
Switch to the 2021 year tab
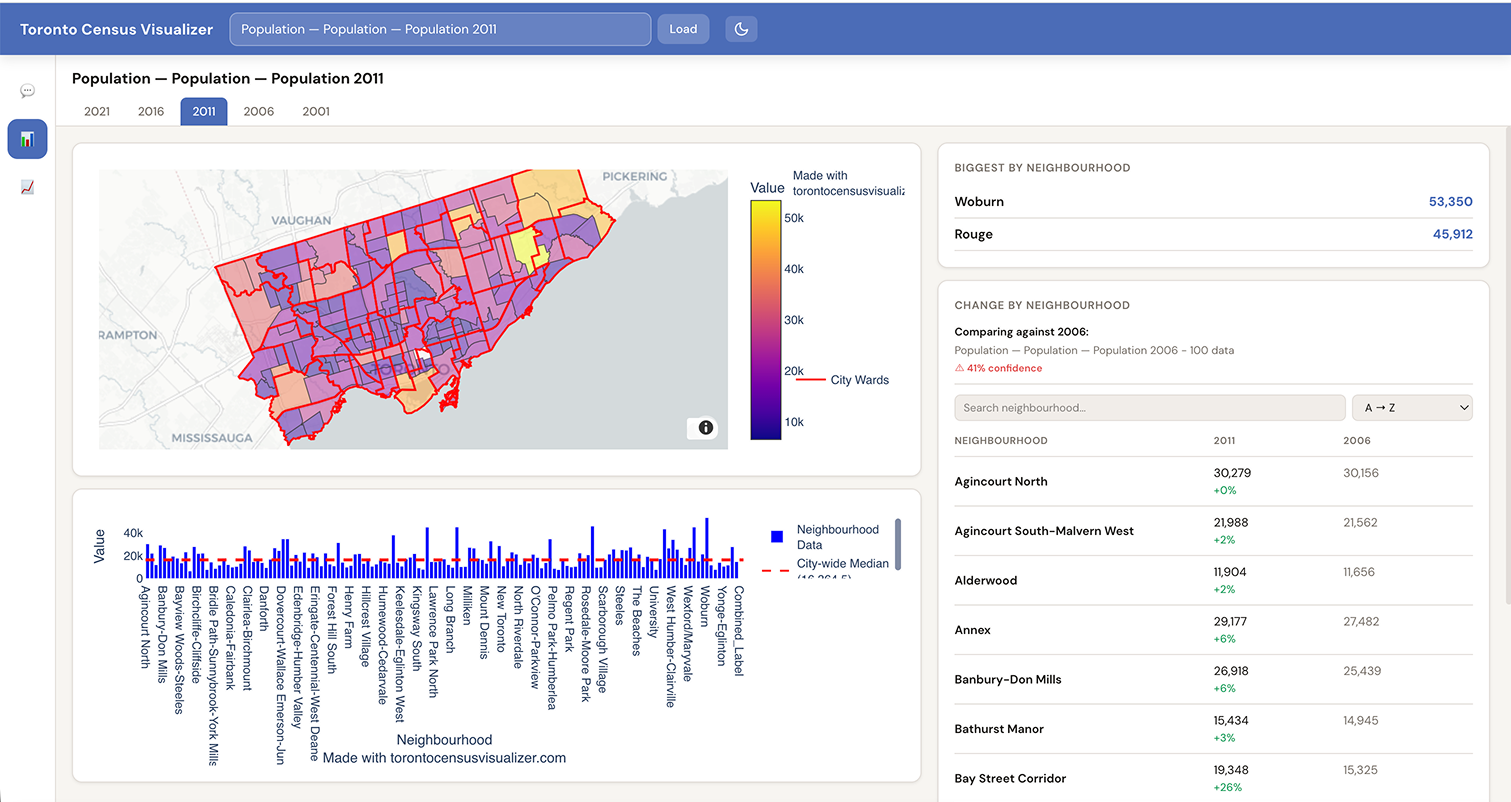(97, 111)
